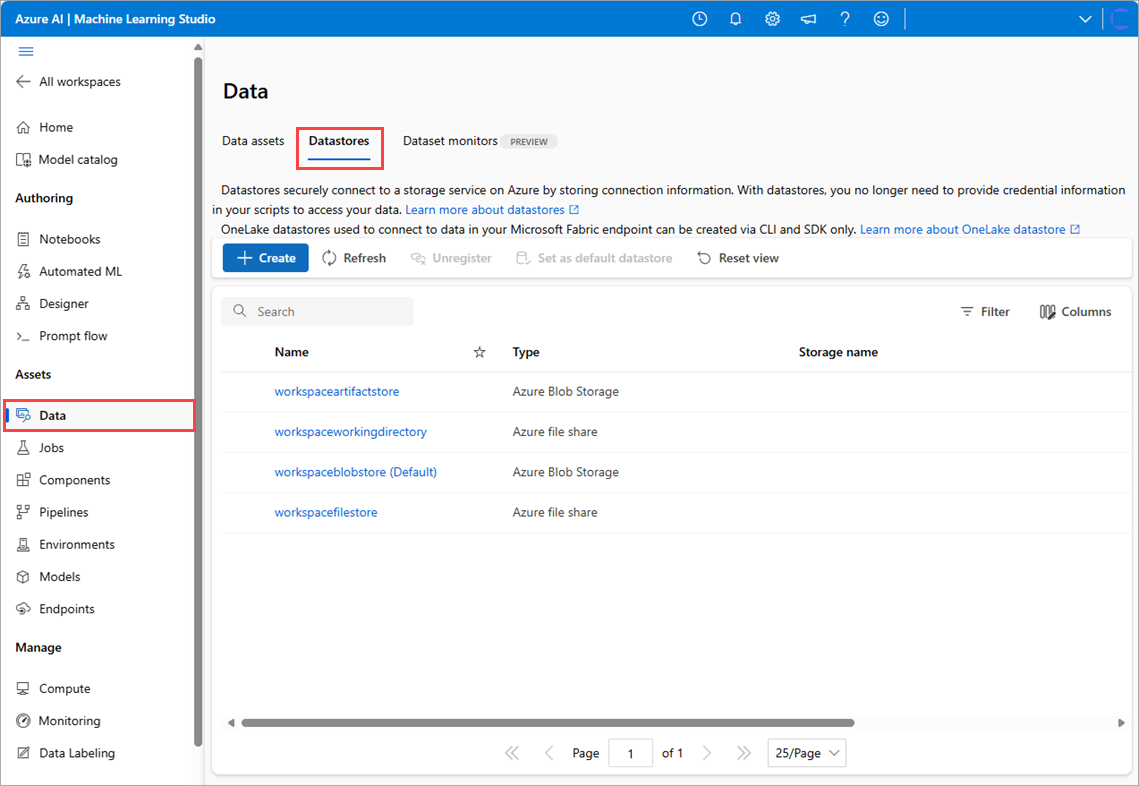The width and height of the screenshot is (1139, 786).
Task: Refresh the datastores list
Action: [354, 258]
